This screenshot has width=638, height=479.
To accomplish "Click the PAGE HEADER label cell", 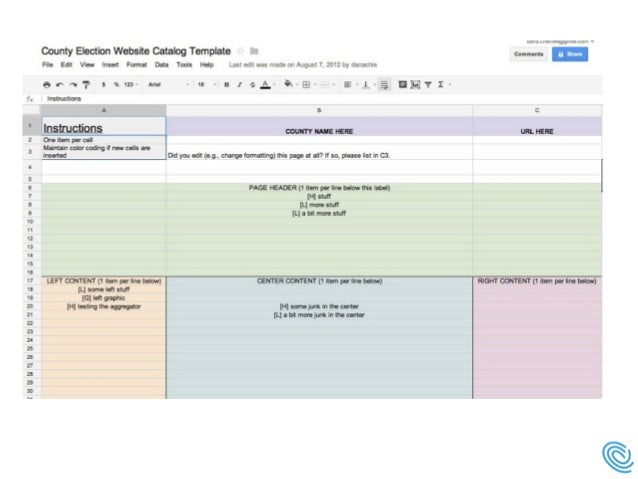I will pyautogui.click(x=319, y=188).
